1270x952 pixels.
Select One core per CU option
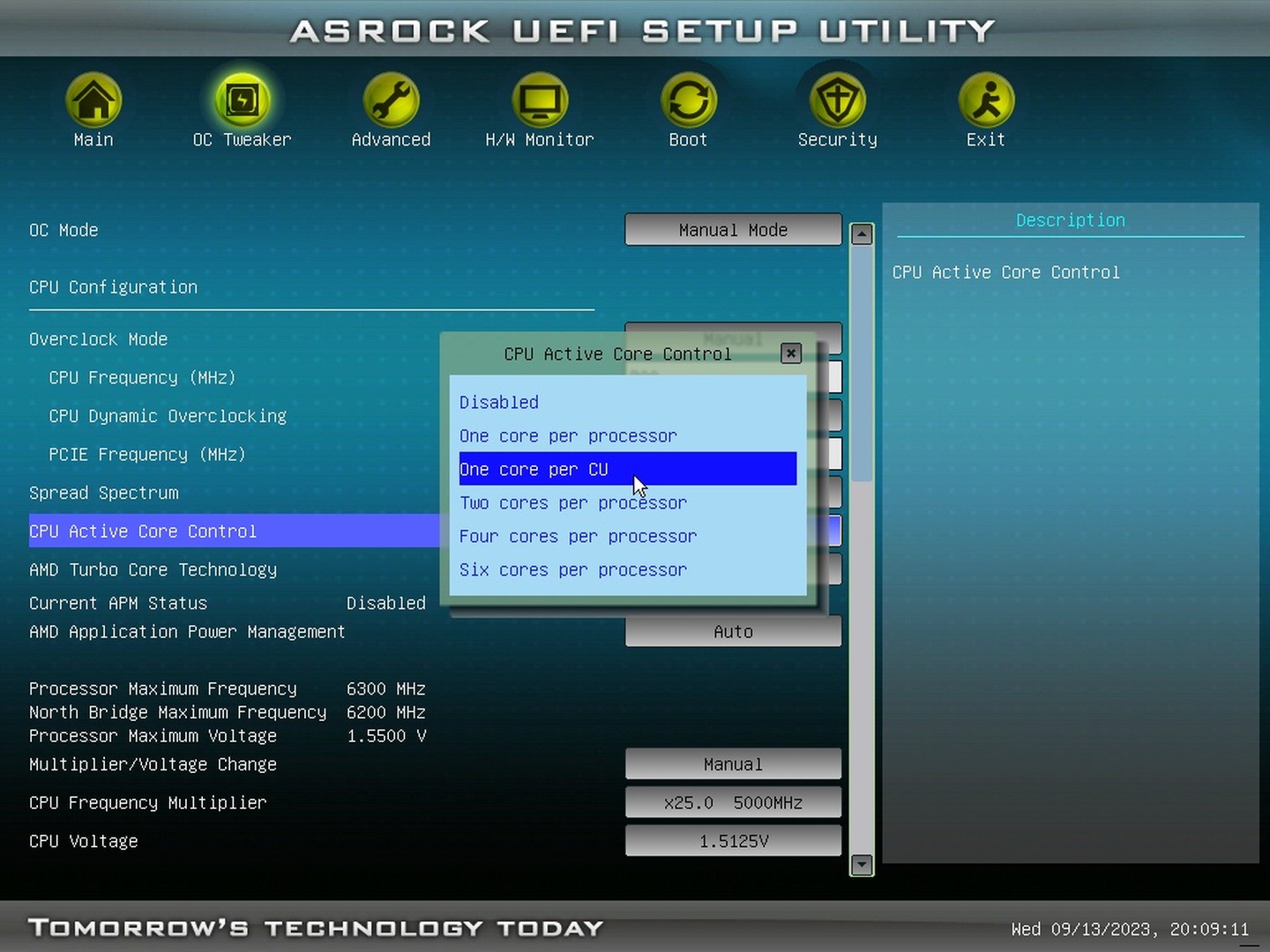628,469
